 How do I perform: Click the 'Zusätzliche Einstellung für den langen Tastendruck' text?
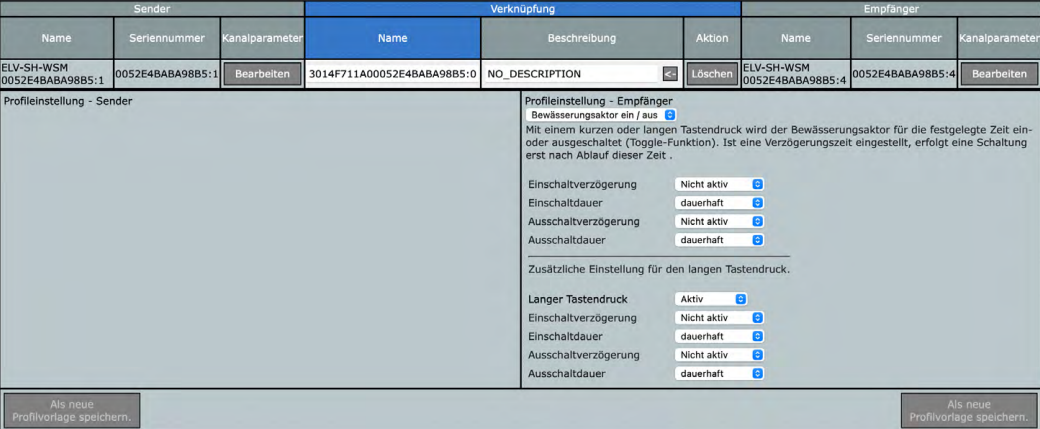(x=659, y=270)
